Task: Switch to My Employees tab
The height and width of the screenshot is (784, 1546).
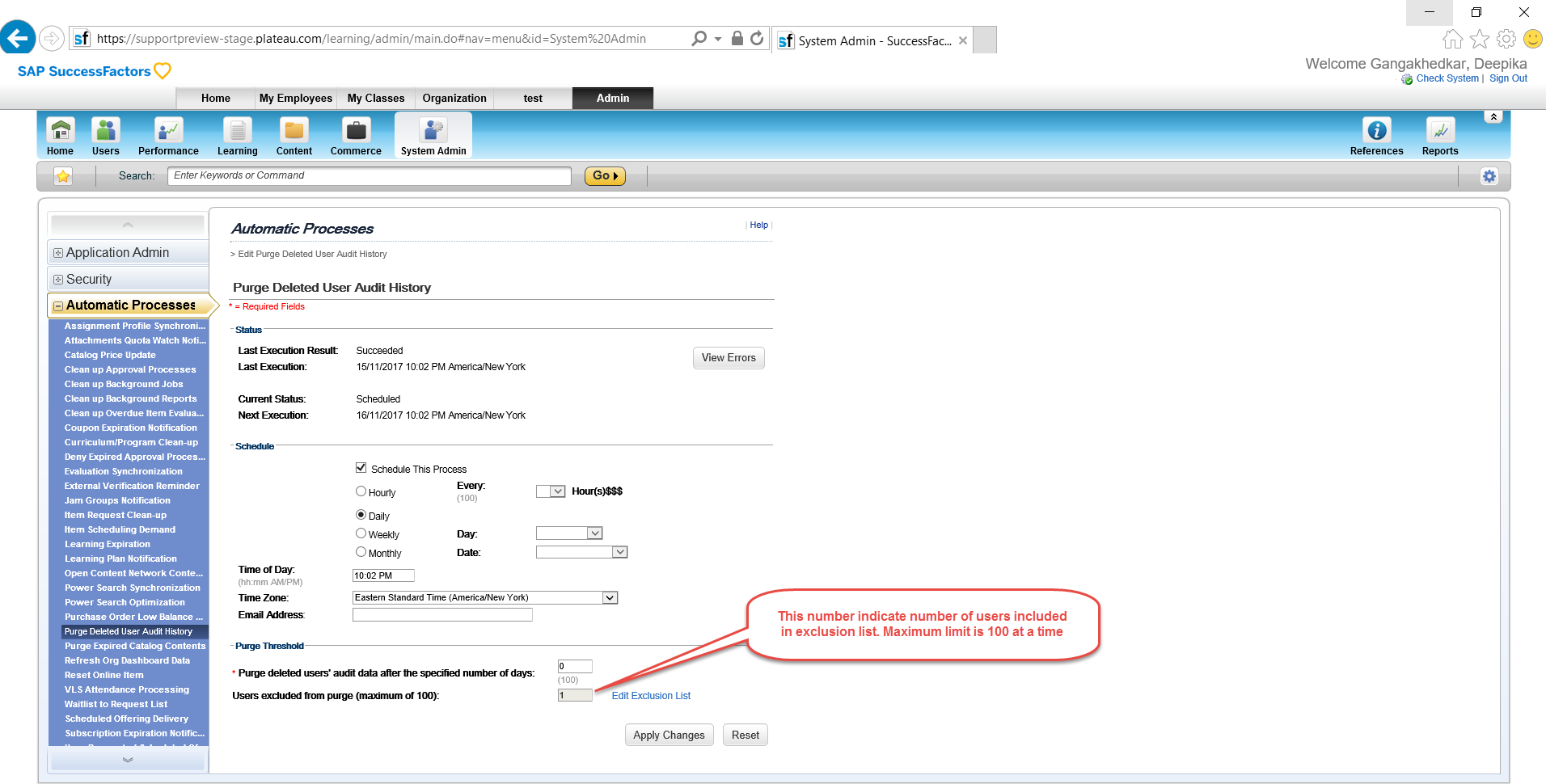Action: pyautogui.click(x=296, y=98)
